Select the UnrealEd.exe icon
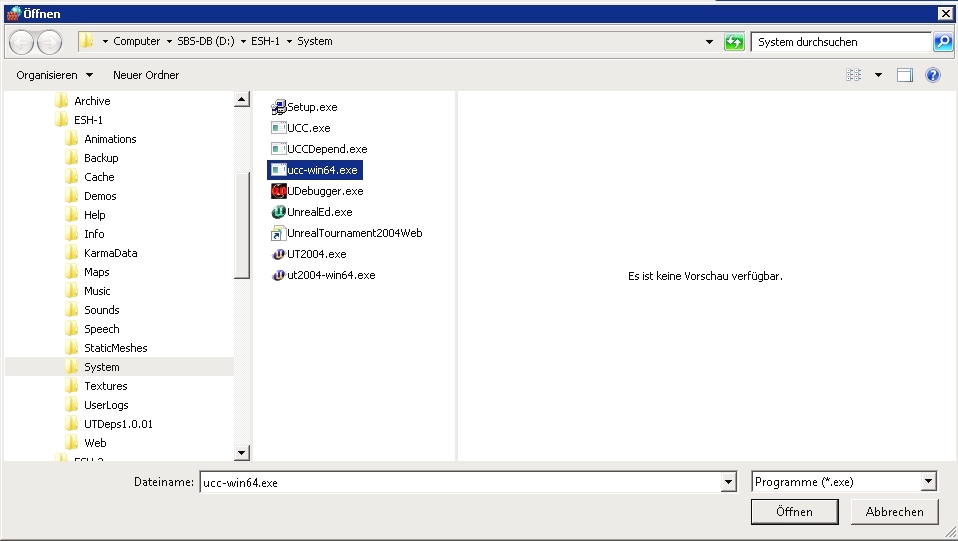The width and height of the screenshot is (958, 541). point(279,212)
